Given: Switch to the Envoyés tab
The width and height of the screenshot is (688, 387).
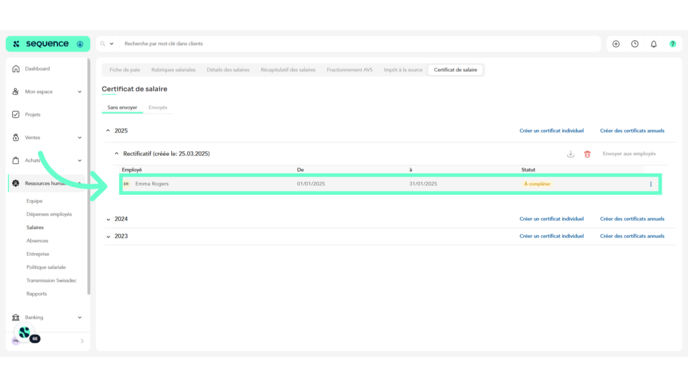Looking at the screenshot, I should tap(158, 108).
